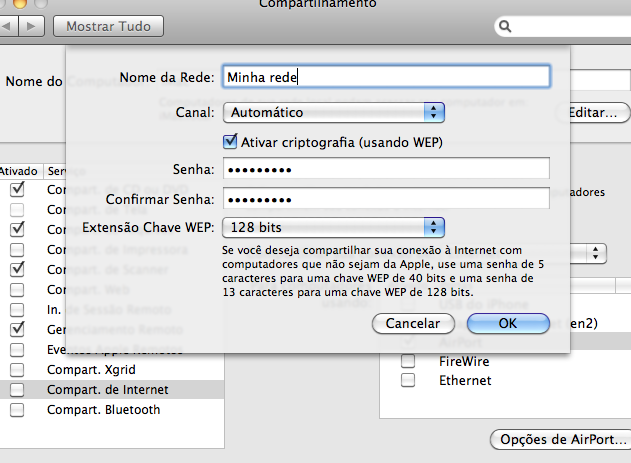The image size is (631, 463).
Task: Focus the Senha password field
Action: (386, 169)
